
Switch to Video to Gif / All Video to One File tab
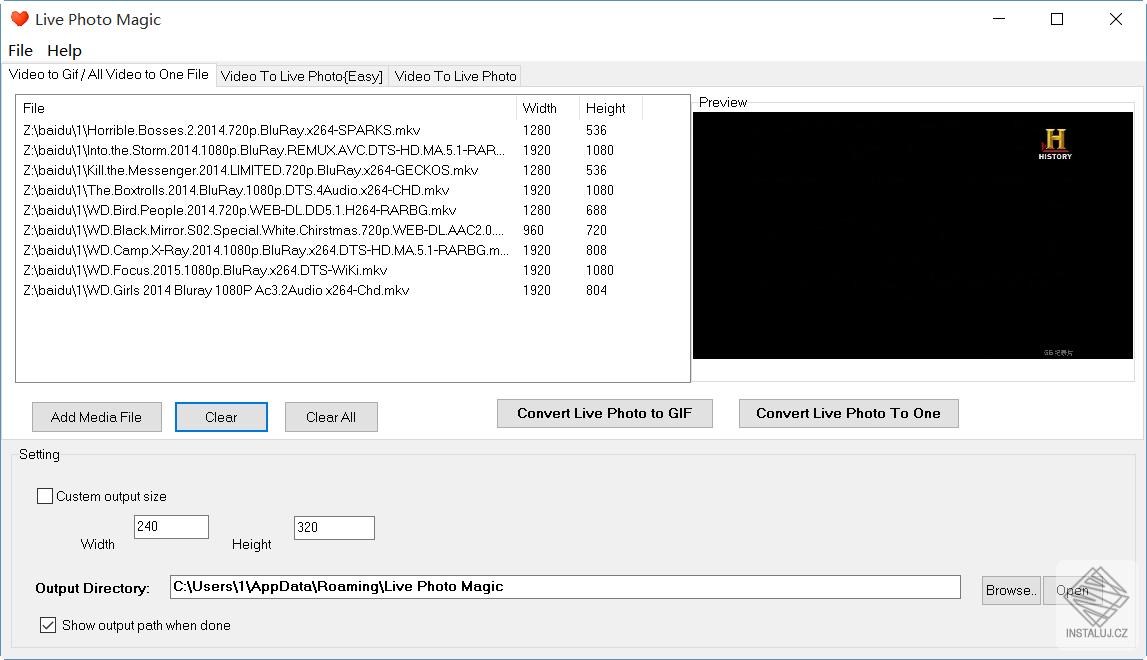pos(108,75)
